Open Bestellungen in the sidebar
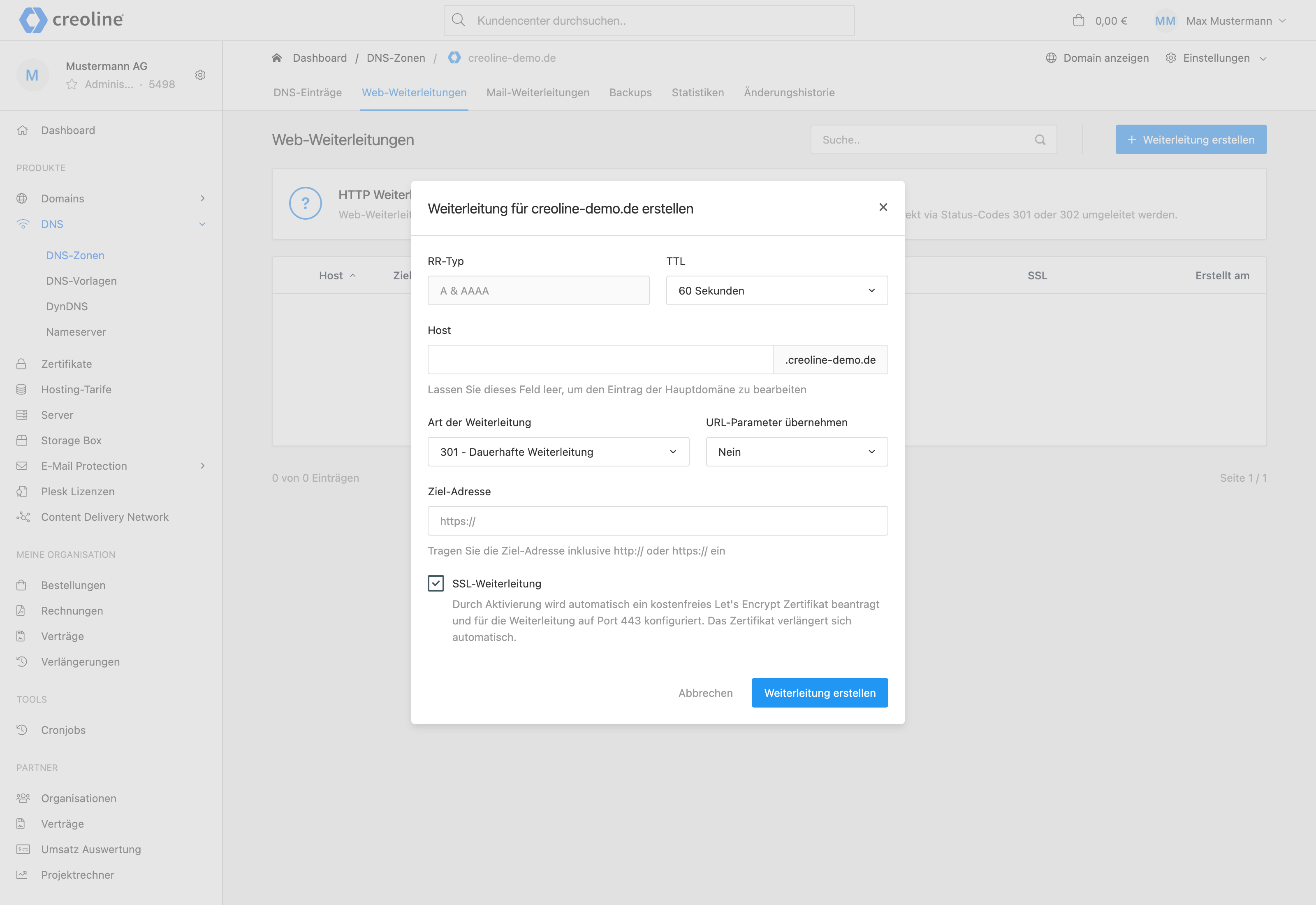1316x905 pixels. [73, 585]
